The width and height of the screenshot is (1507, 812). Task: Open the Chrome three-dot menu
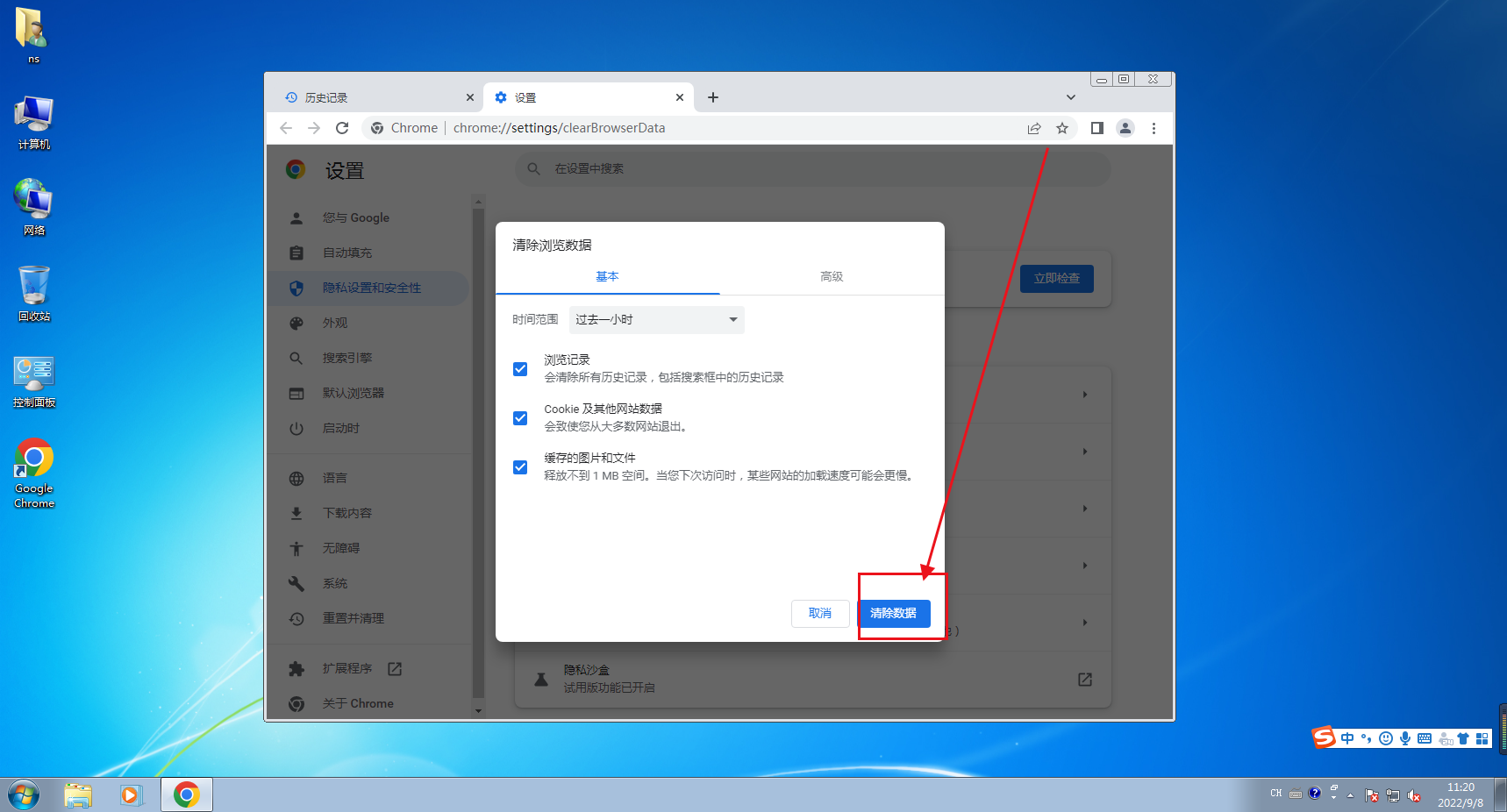pos(1153,128)
